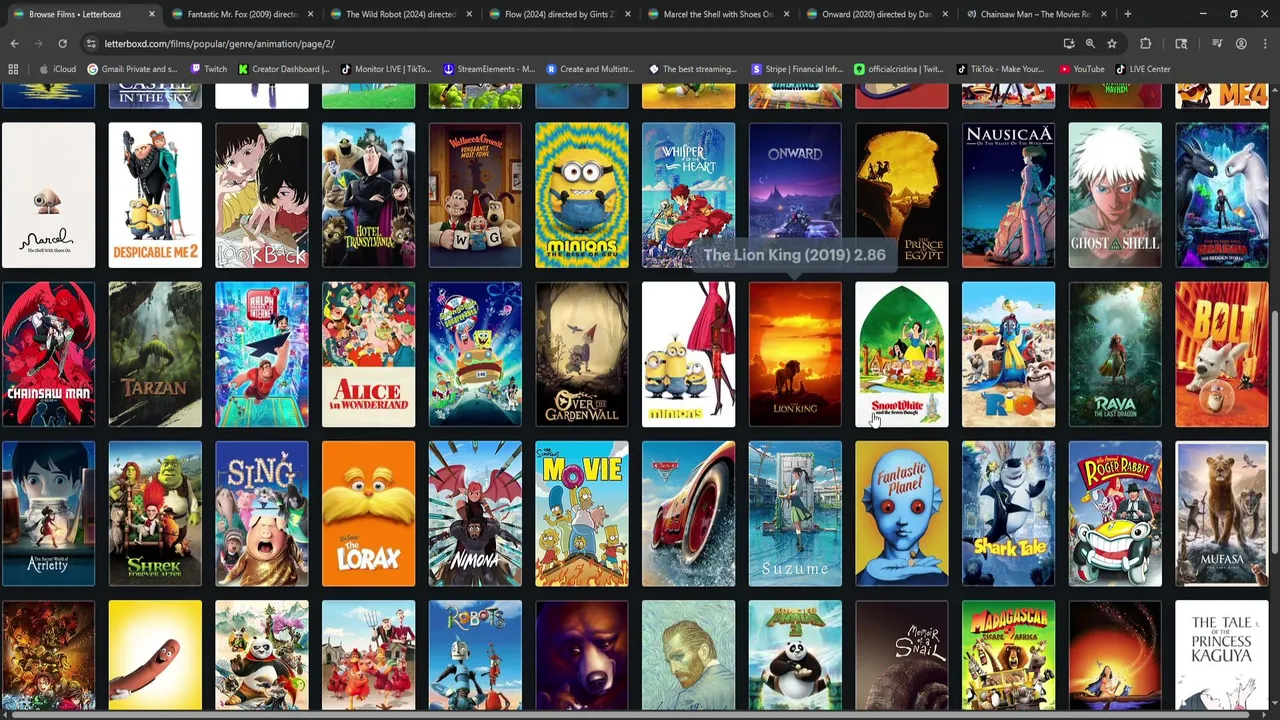The height and width of the screenshot is (720, 1280).
Task: Open The Lorax poster
Action: 368,514
